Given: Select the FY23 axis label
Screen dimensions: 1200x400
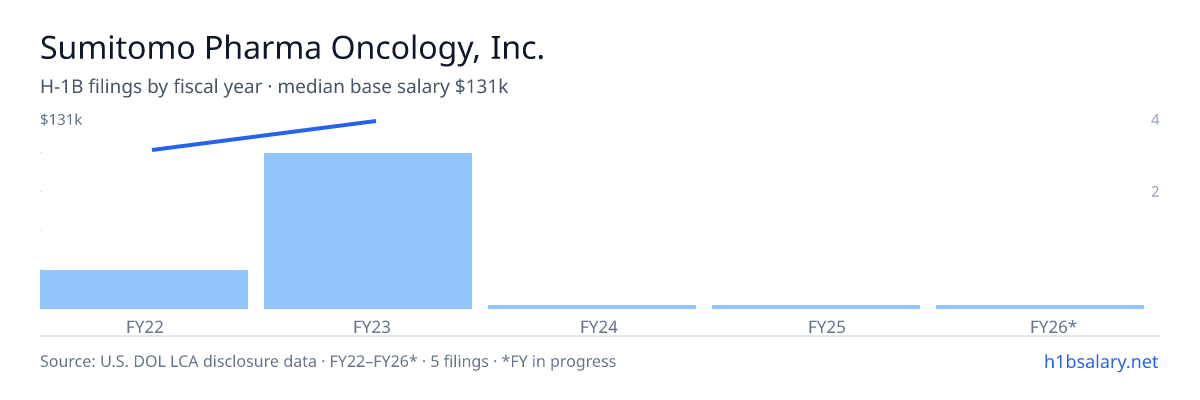Looking at the screenshot, I should pyautogui.click(x=368, y=327).
